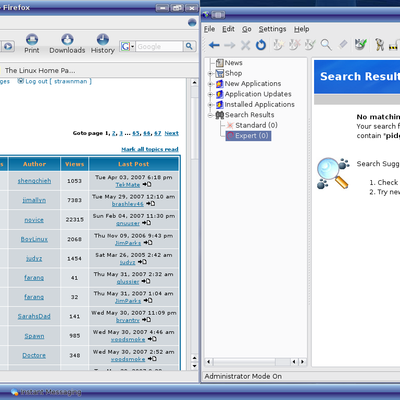Click the go-to-last-post icon next to TekMate
400x400 pixels.
coord(147,184)
